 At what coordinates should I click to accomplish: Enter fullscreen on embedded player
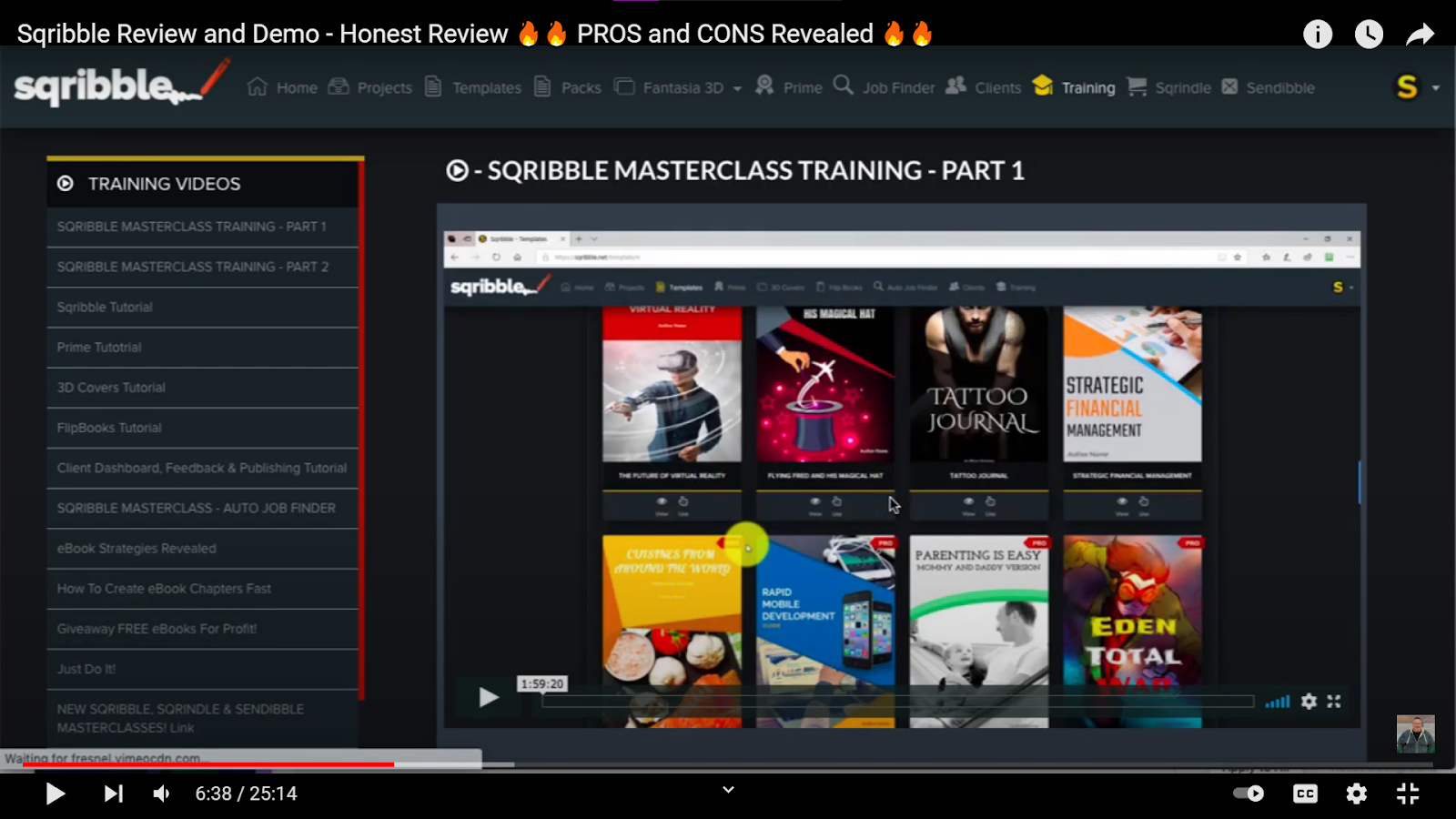[x=1334, y=702]
